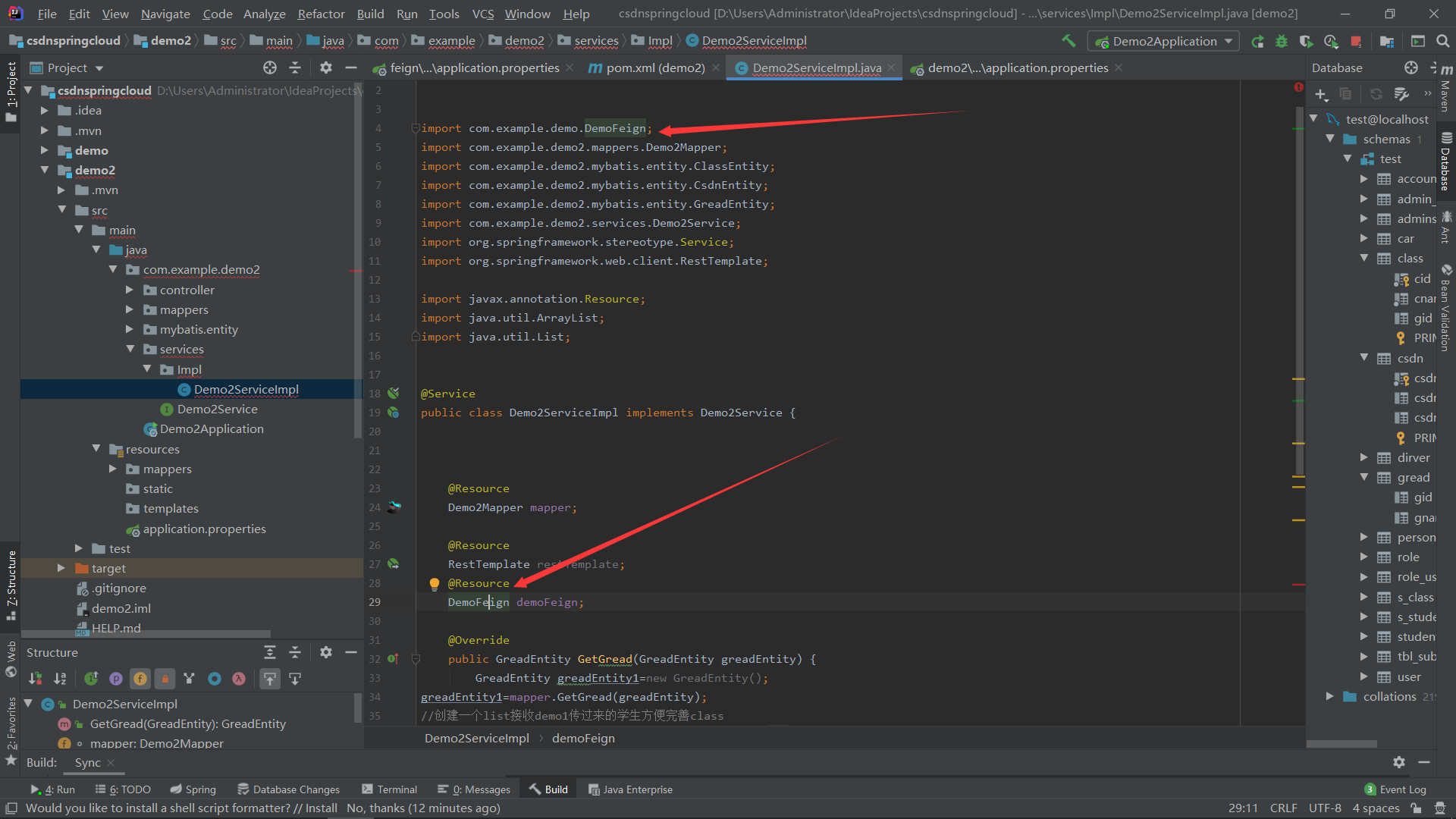
Task: Click Install link for shell script formatter
Action: click(x=321, y=808)
